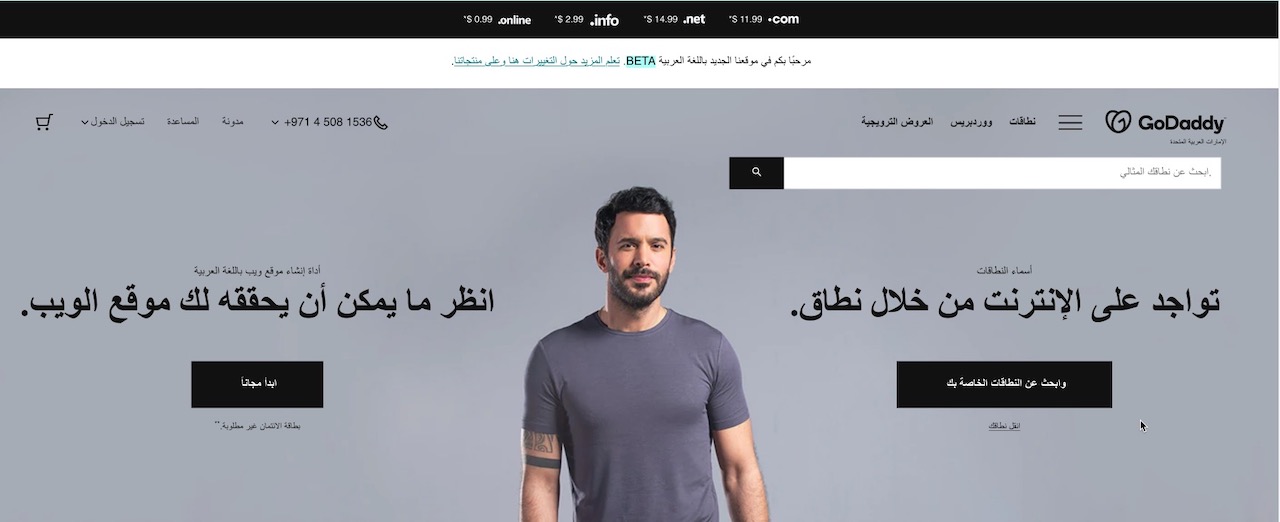Click the GoDaddy logo

pyautogui.click(x=1165, y=123)
